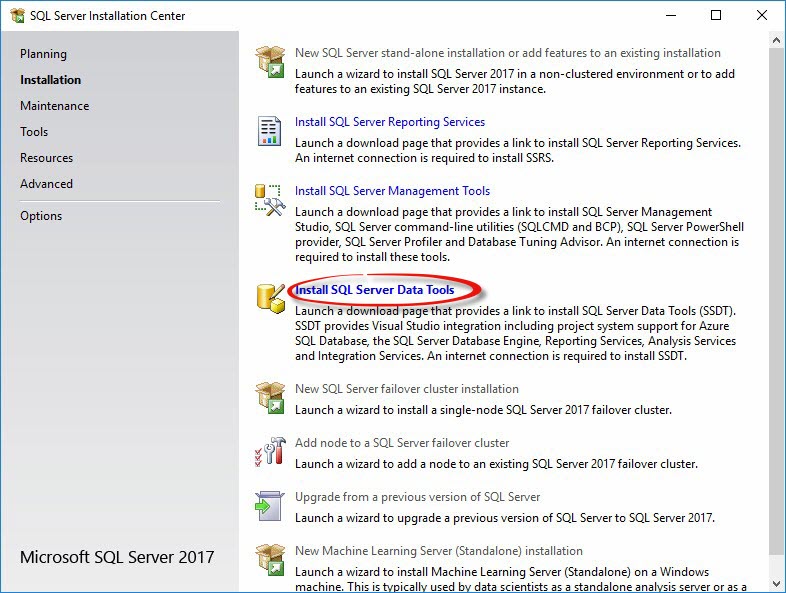Choose Add node to a SQL Server failover cluster
The height and width of the screenshot is (593, 786).
point(402,443)
